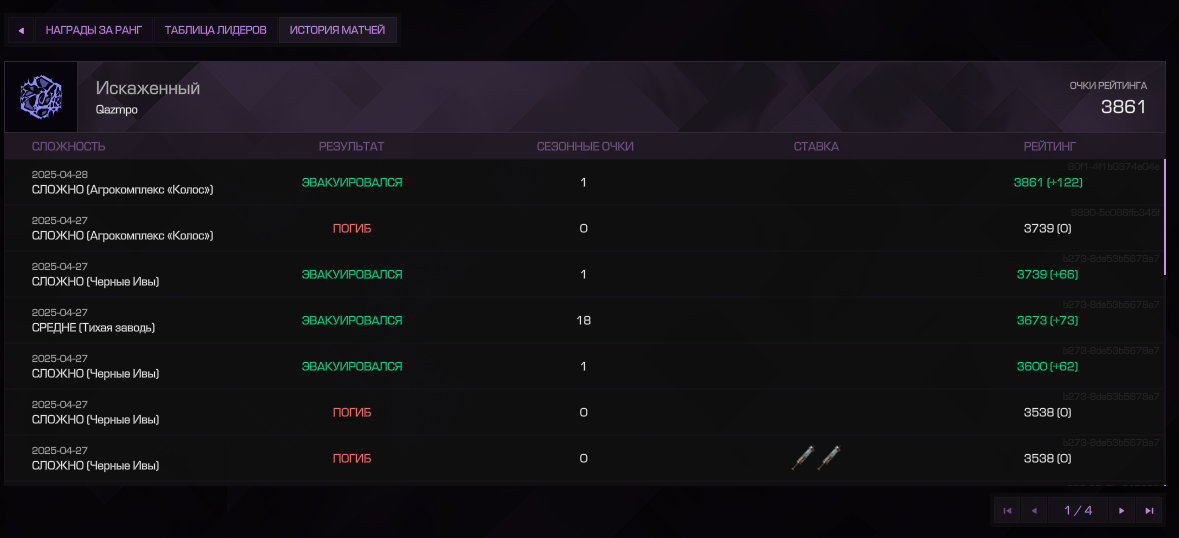Switch to Таблица лидеров tab
This screenshot has width=1179, height=538.
click(x=216, y=31)
